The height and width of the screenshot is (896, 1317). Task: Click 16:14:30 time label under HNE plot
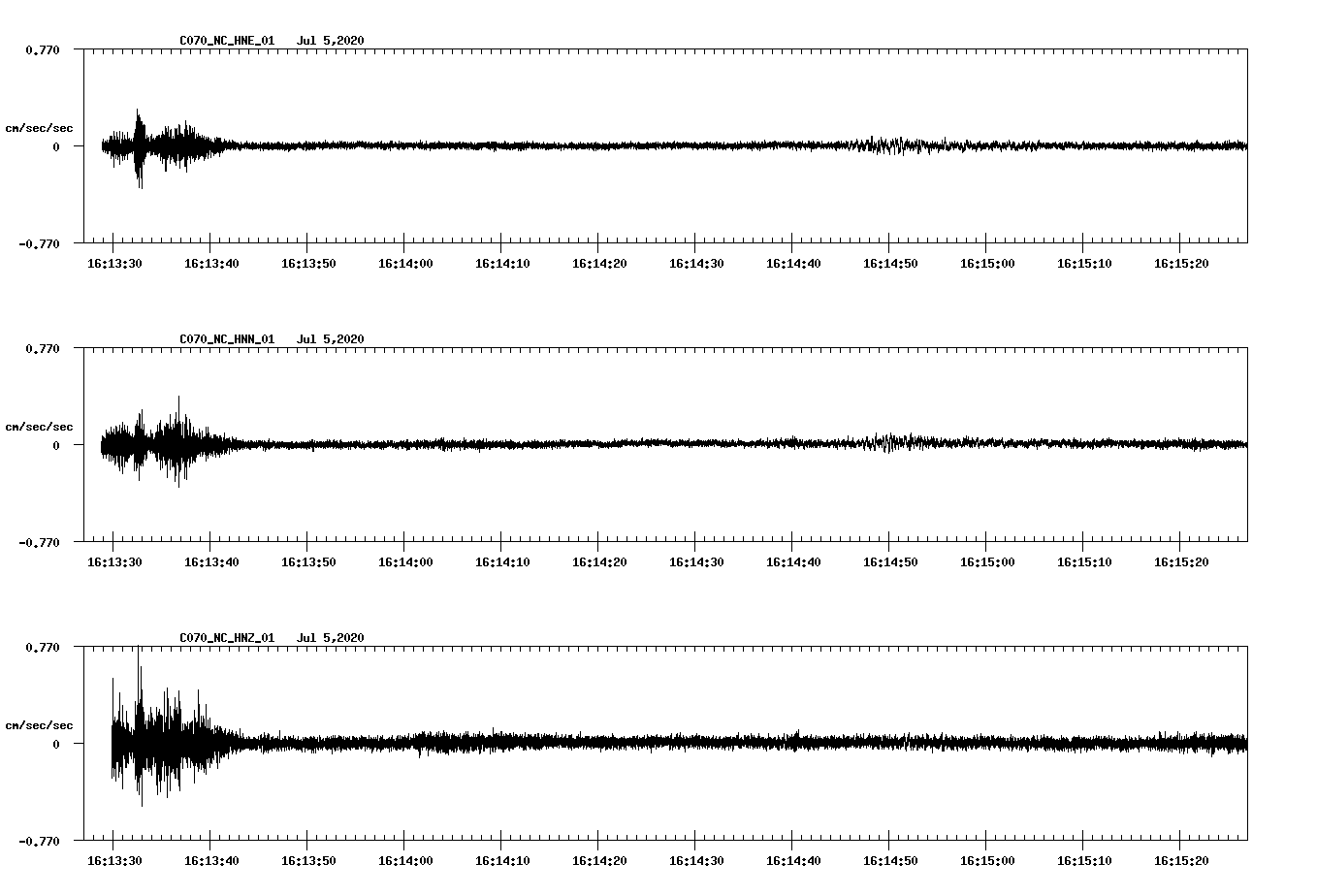tap(696, 263)
